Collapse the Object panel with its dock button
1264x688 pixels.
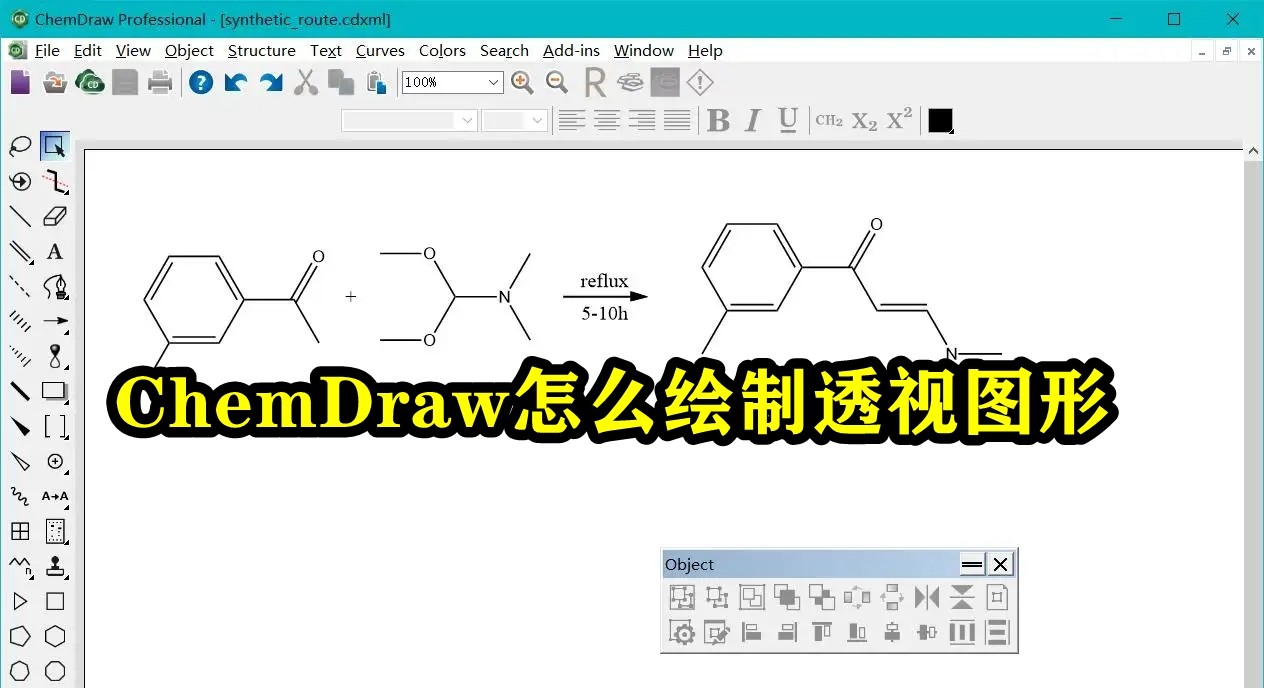(x=972, y=565)
